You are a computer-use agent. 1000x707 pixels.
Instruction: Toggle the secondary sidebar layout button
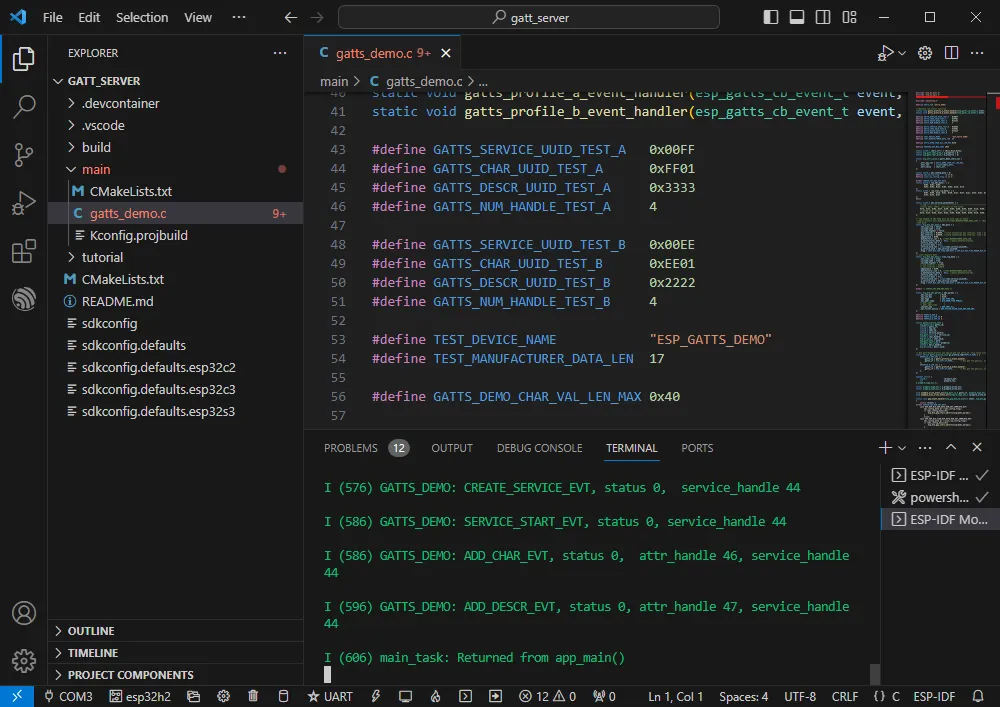822,17
